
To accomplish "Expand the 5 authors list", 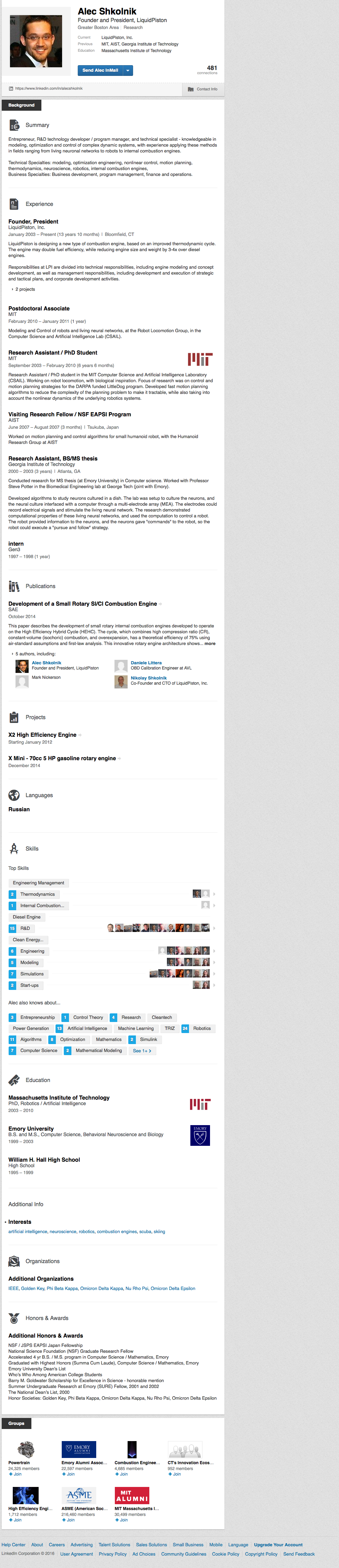I will [13, 654].
